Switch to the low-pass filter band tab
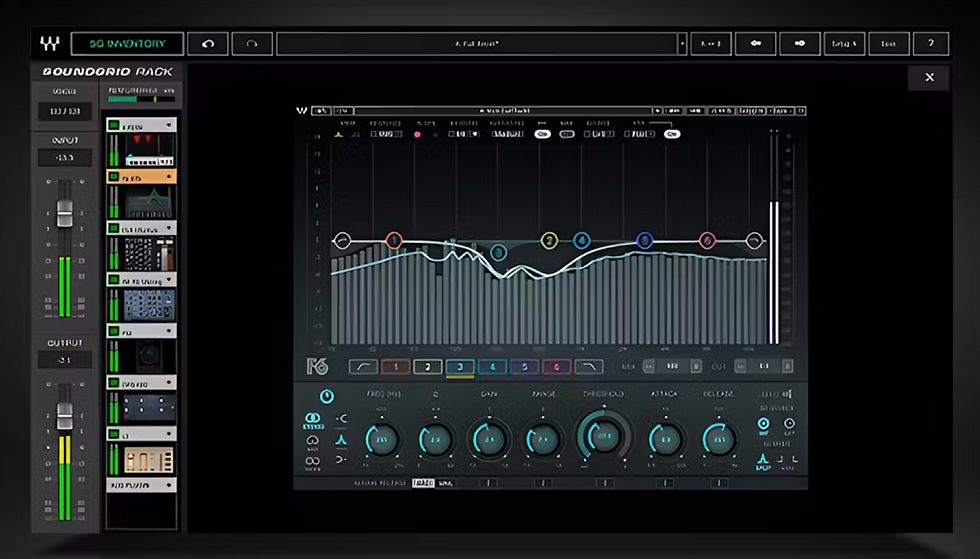Image resolution: width=980 pixels, height=559 pixels. tap(589, 367)
